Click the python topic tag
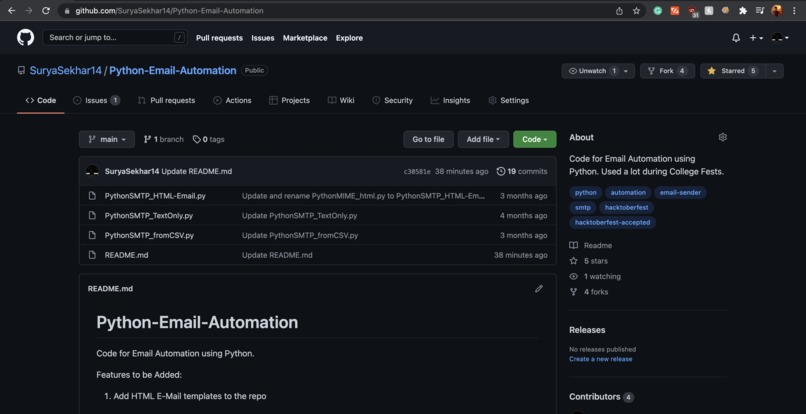 pos(585,192)
